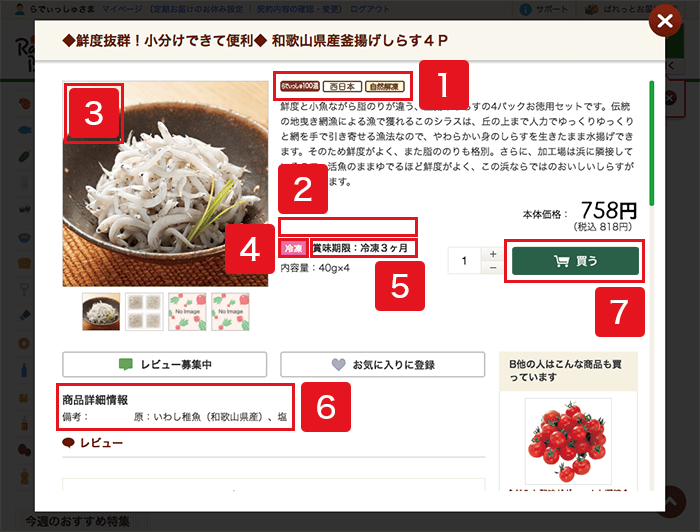
Task: Select the third No Image thumbnail
Action: point(187,312)
